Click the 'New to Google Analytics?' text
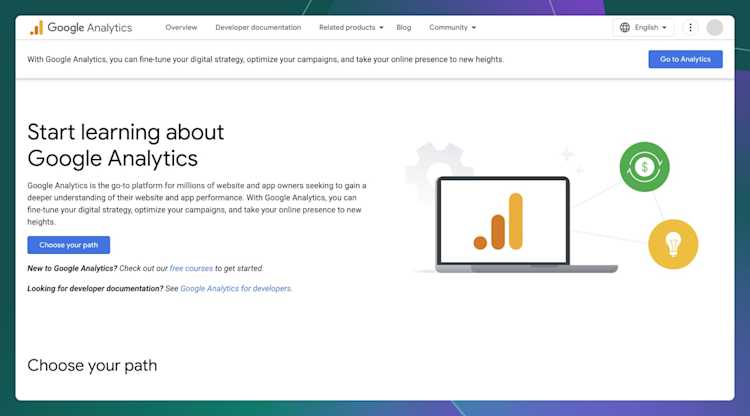Viewport: 750px width, 416px height. [72, 268]
